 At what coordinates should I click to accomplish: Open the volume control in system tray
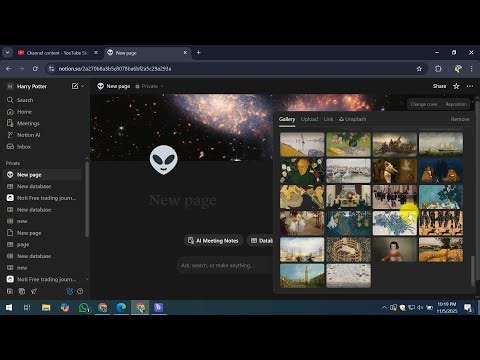click(x=420, y=307)
